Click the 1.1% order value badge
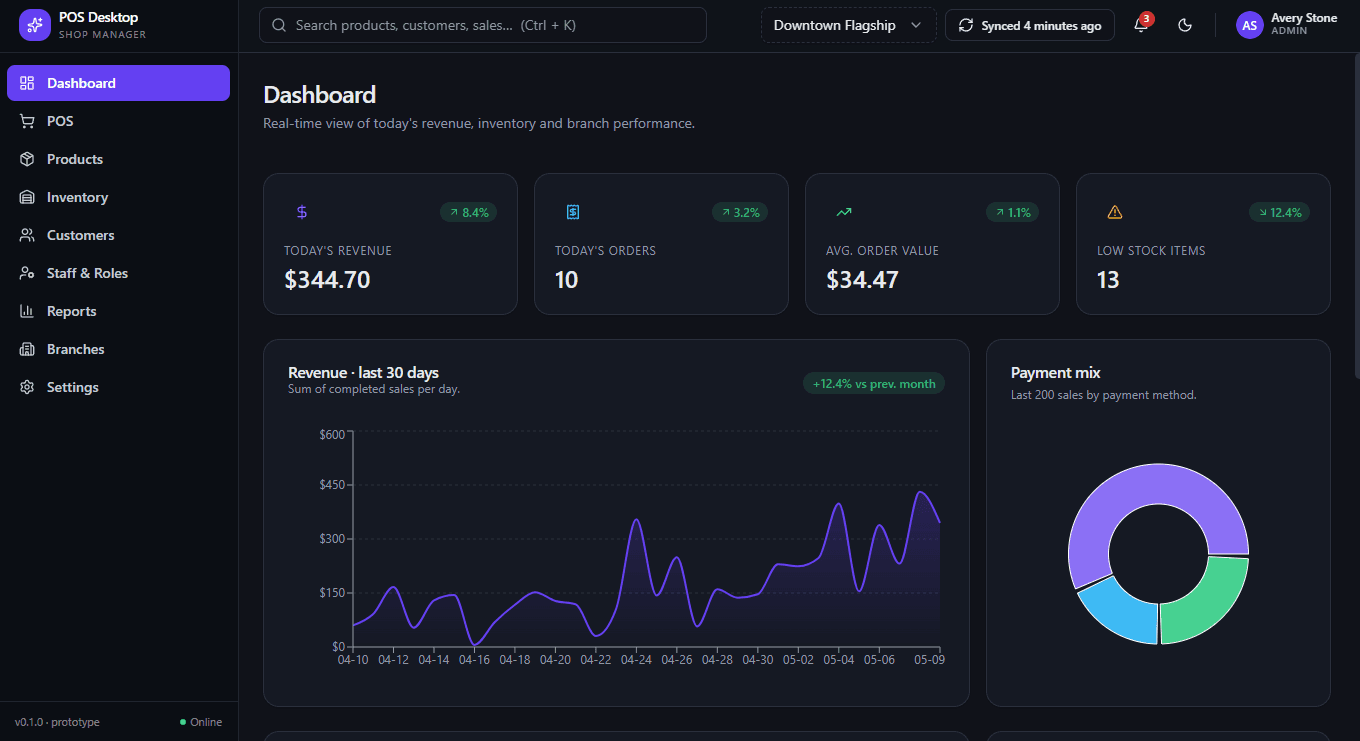1360x741 pixels. [x=1012, y=212]
